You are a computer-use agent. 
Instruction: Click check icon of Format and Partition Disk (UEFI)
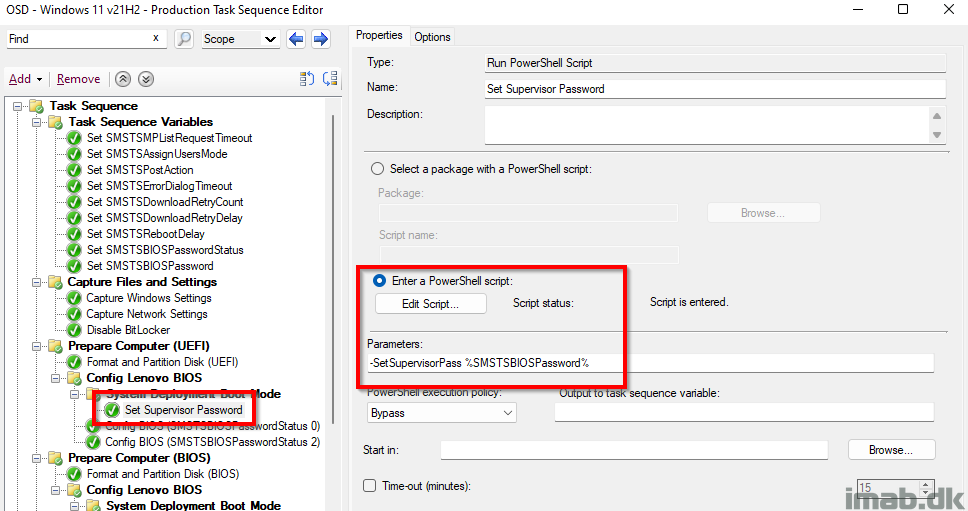point(74,362)
